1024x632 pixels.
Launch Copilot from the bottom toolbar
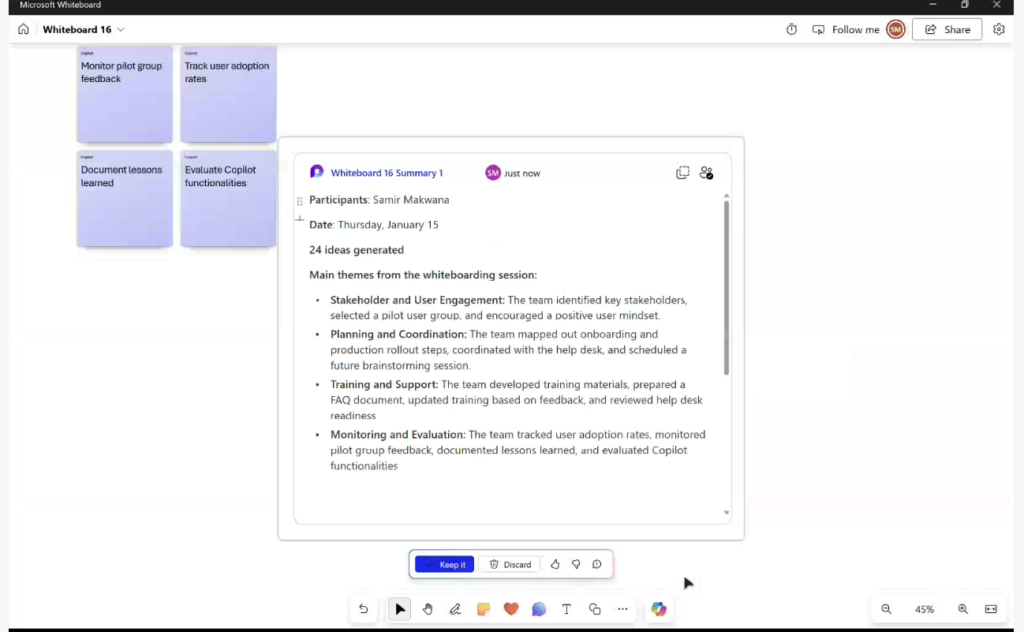click(658, 609)
